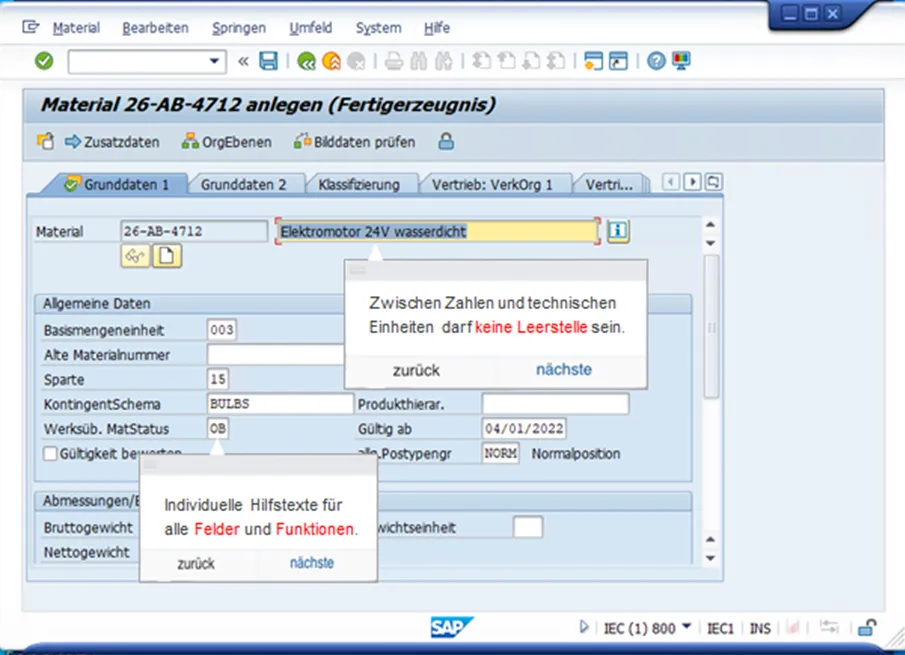Open Zusatzdaten via its toolbar icon
This screenshot has height=655, width=905.
click(111, 142)
